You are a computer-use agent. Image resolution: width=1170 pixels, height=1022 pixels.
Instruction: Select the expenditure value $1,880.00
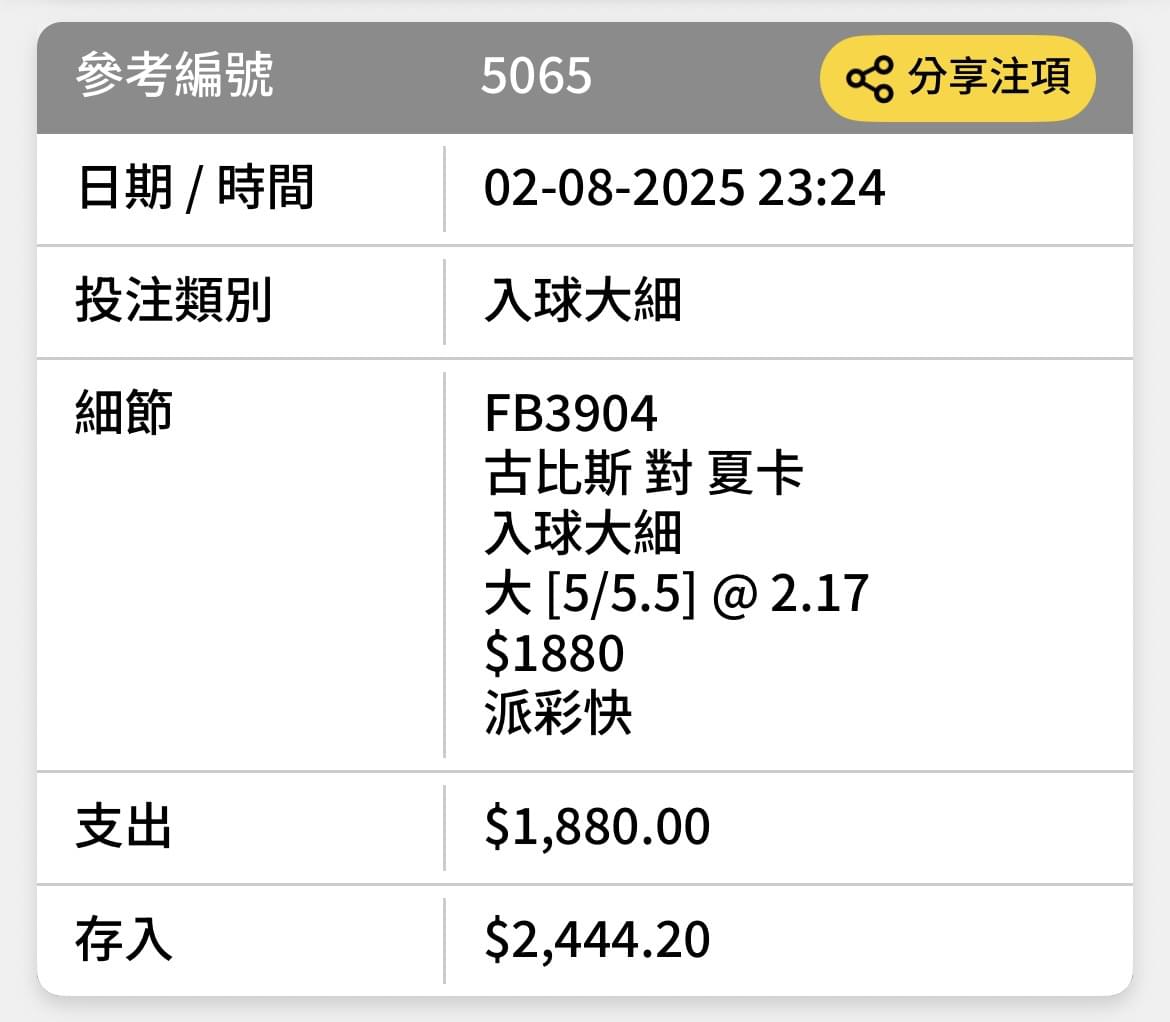coord(597,827)
